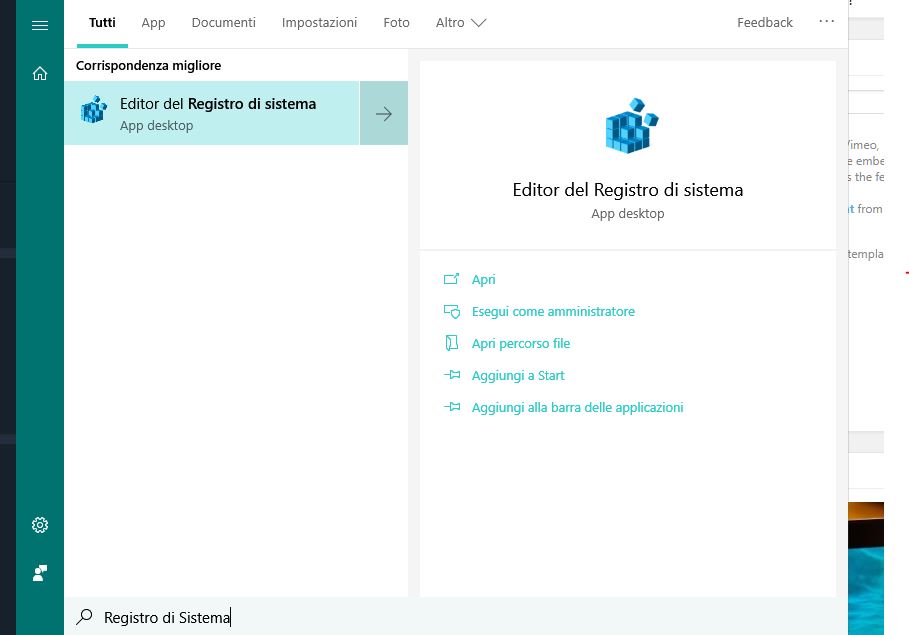Click the pin icon beside Aggiungi a Start
The width and height of the screenshot is (909, 635).
pos(452,376)
